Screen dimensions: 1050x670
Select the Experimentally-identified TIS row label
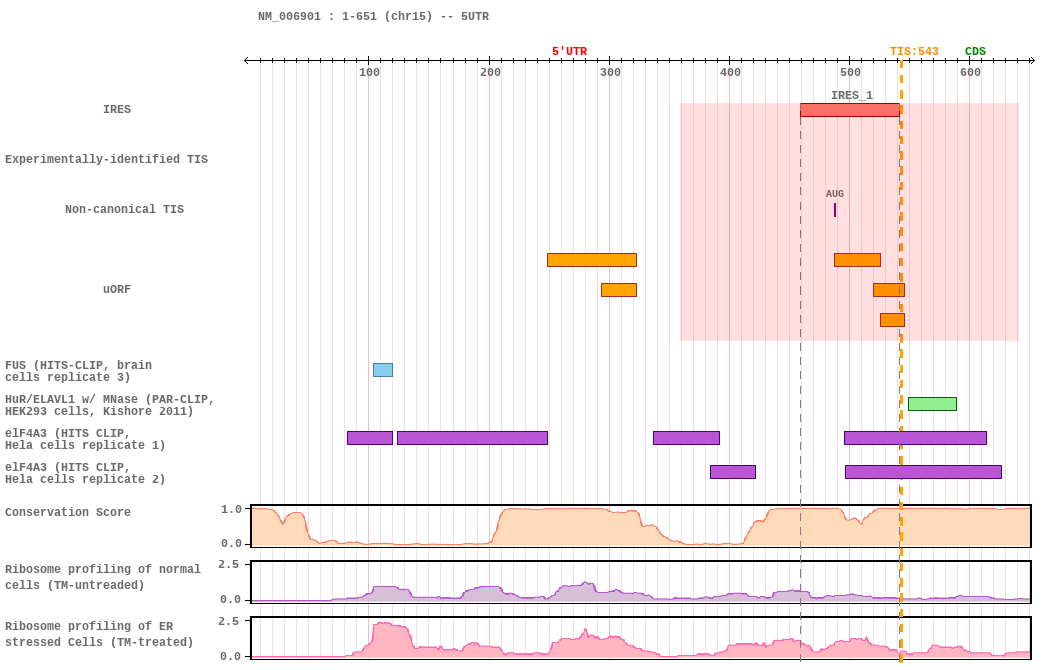click(x=106, y=160)
